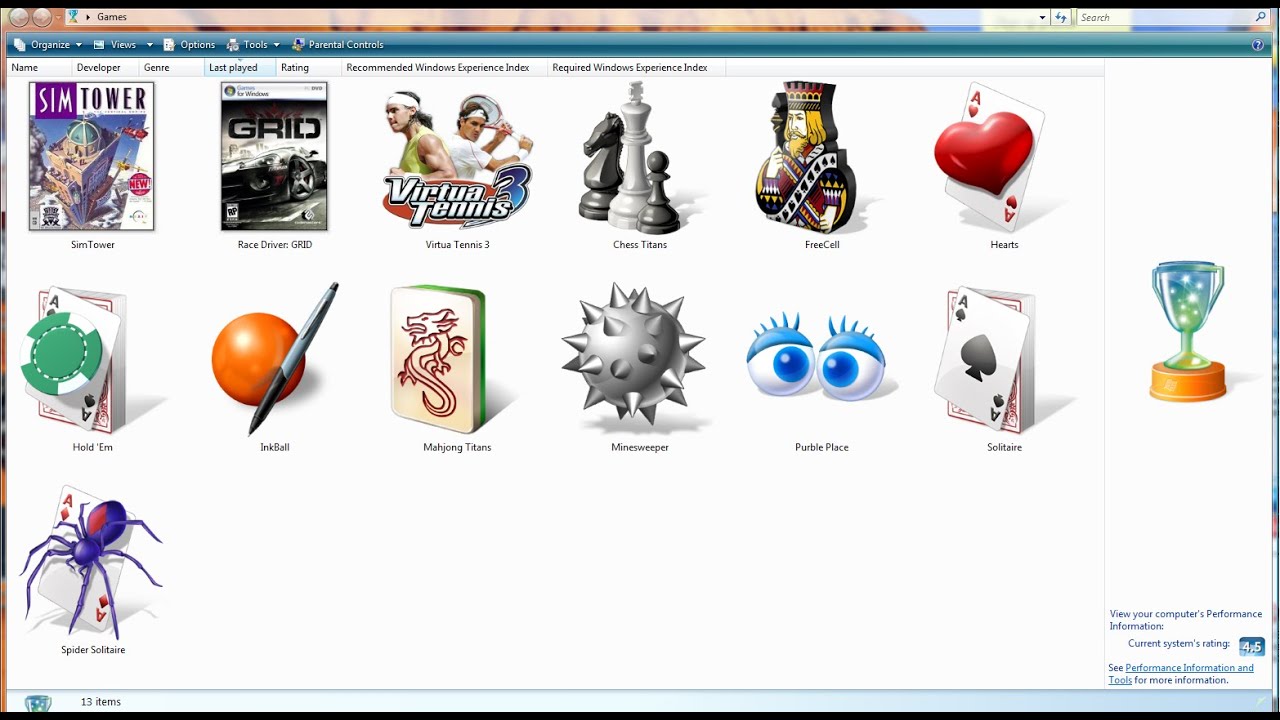Click the Games folder icon in address bar
This screenshot has height=720, width=1280.
coord(72,16)
